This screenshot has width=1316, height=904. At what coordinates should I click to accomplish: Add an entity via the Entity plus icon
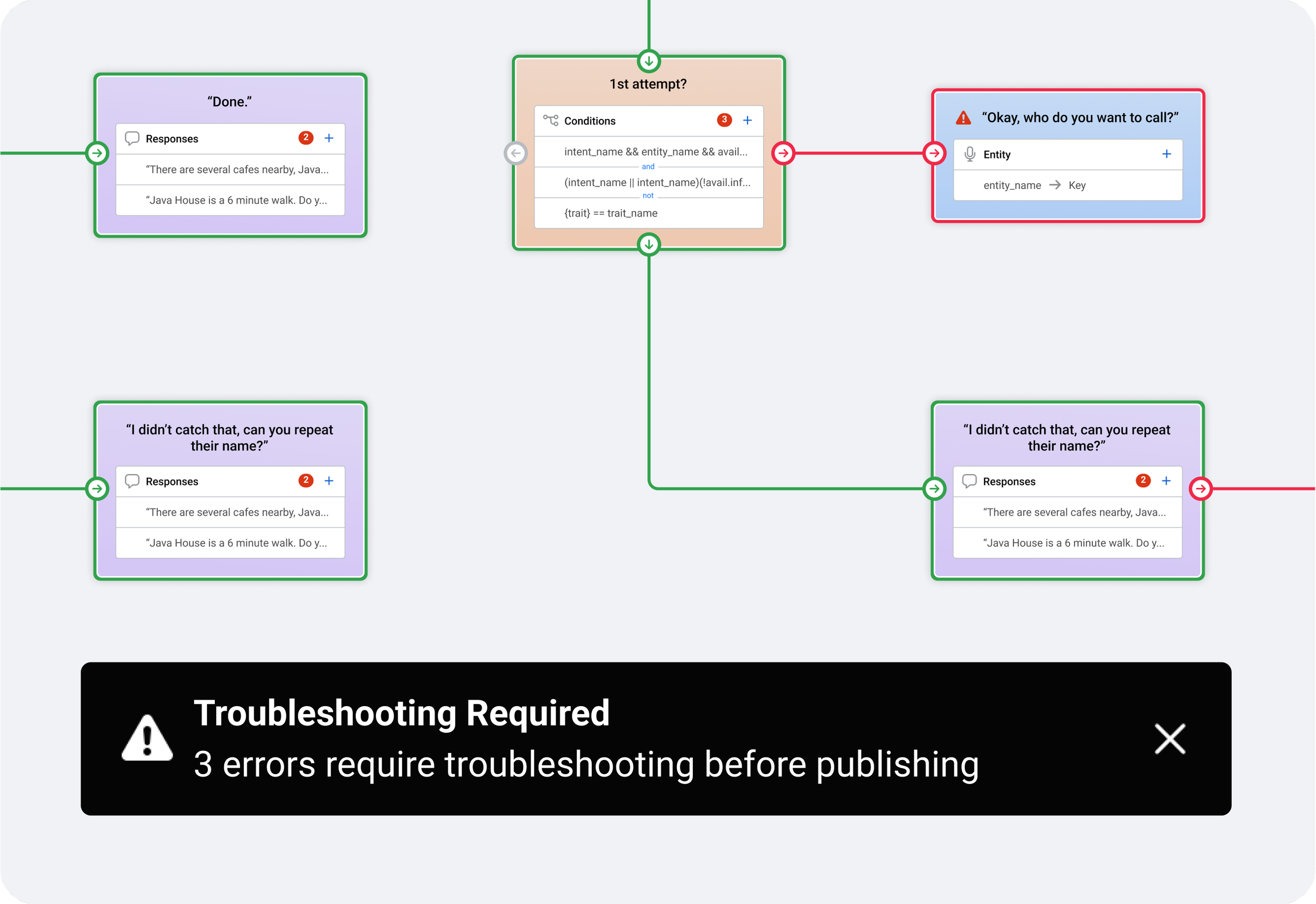1167,154
